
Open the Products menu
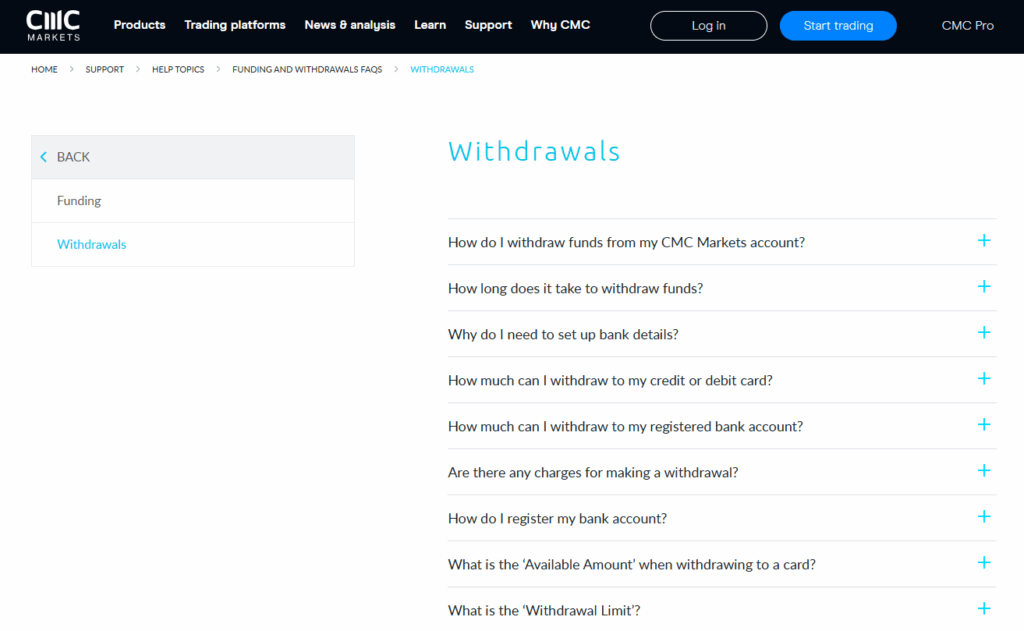pos(139,25)
